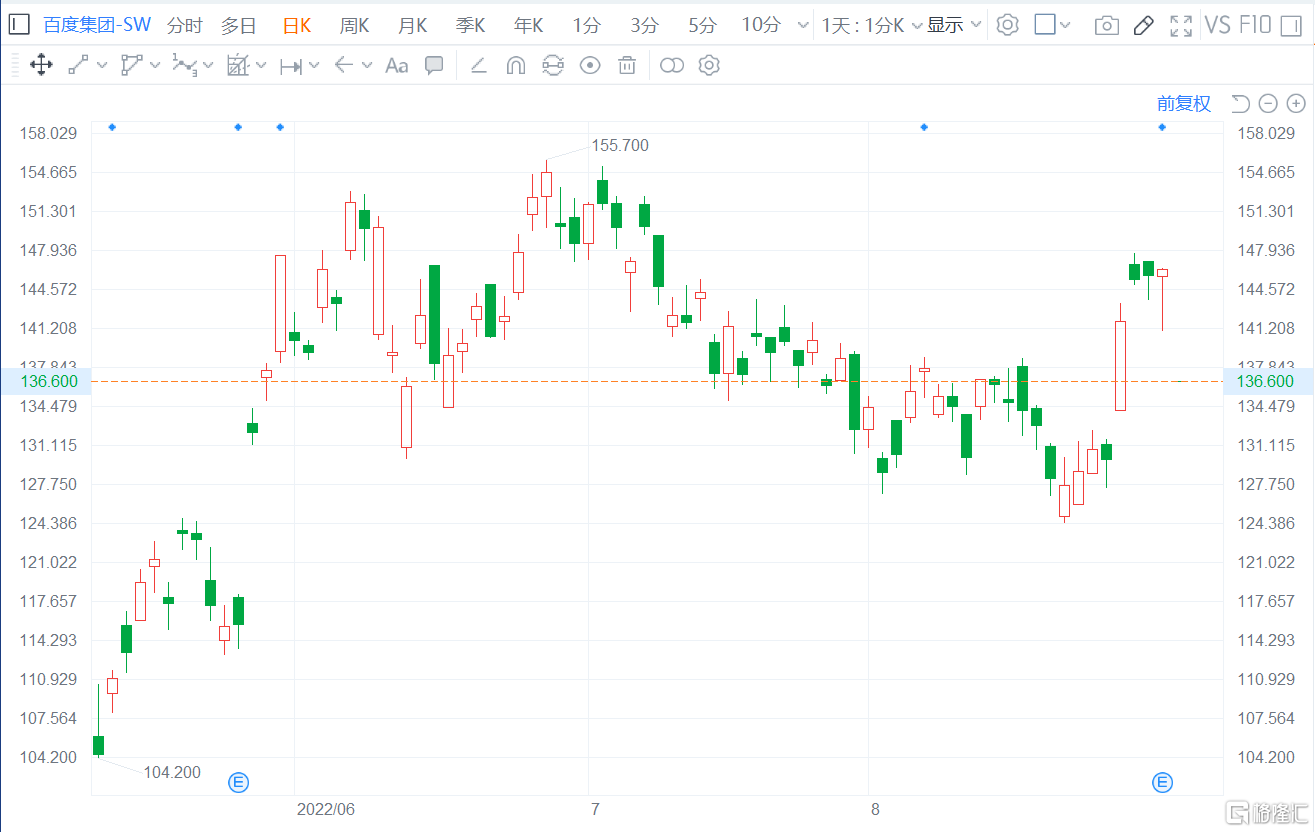Enter fullscreen chart mode
The image size is (1315, 832).
click(x=1181, y=26)
